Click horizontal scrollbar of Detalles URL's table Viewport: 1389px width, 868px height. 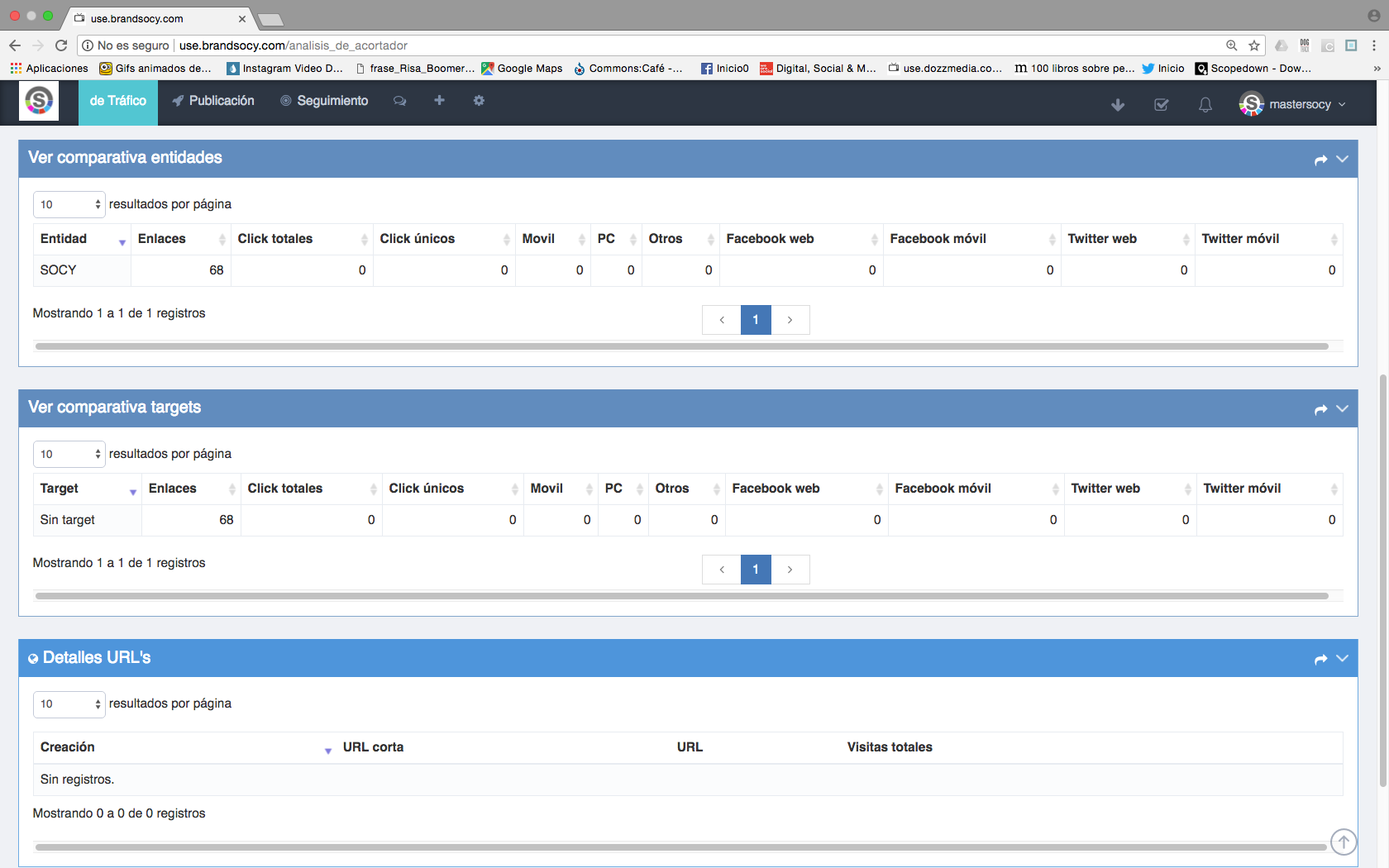pyautogui.click(x=681, y=847)
